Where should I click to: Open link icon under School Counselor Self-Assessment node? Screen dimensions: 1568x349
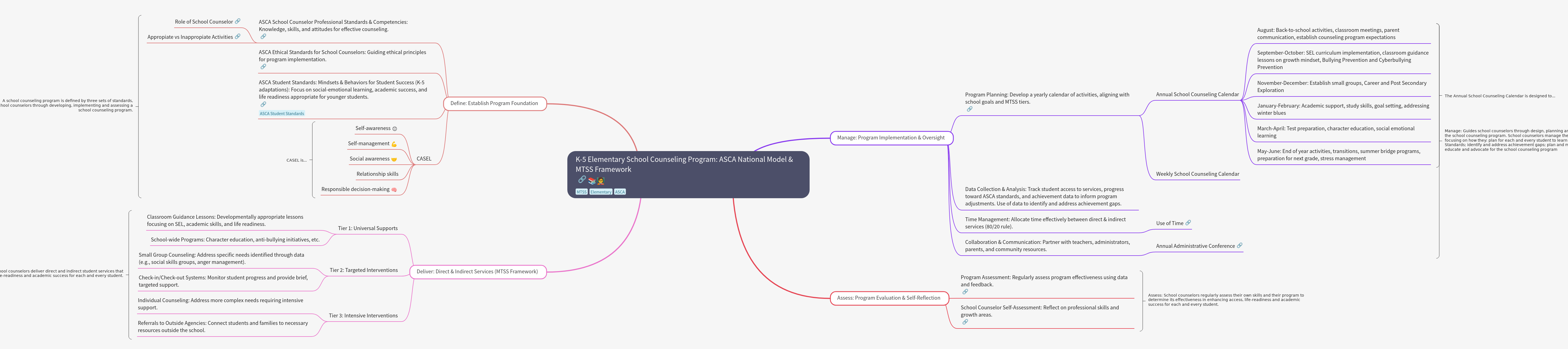click(965, 322)
